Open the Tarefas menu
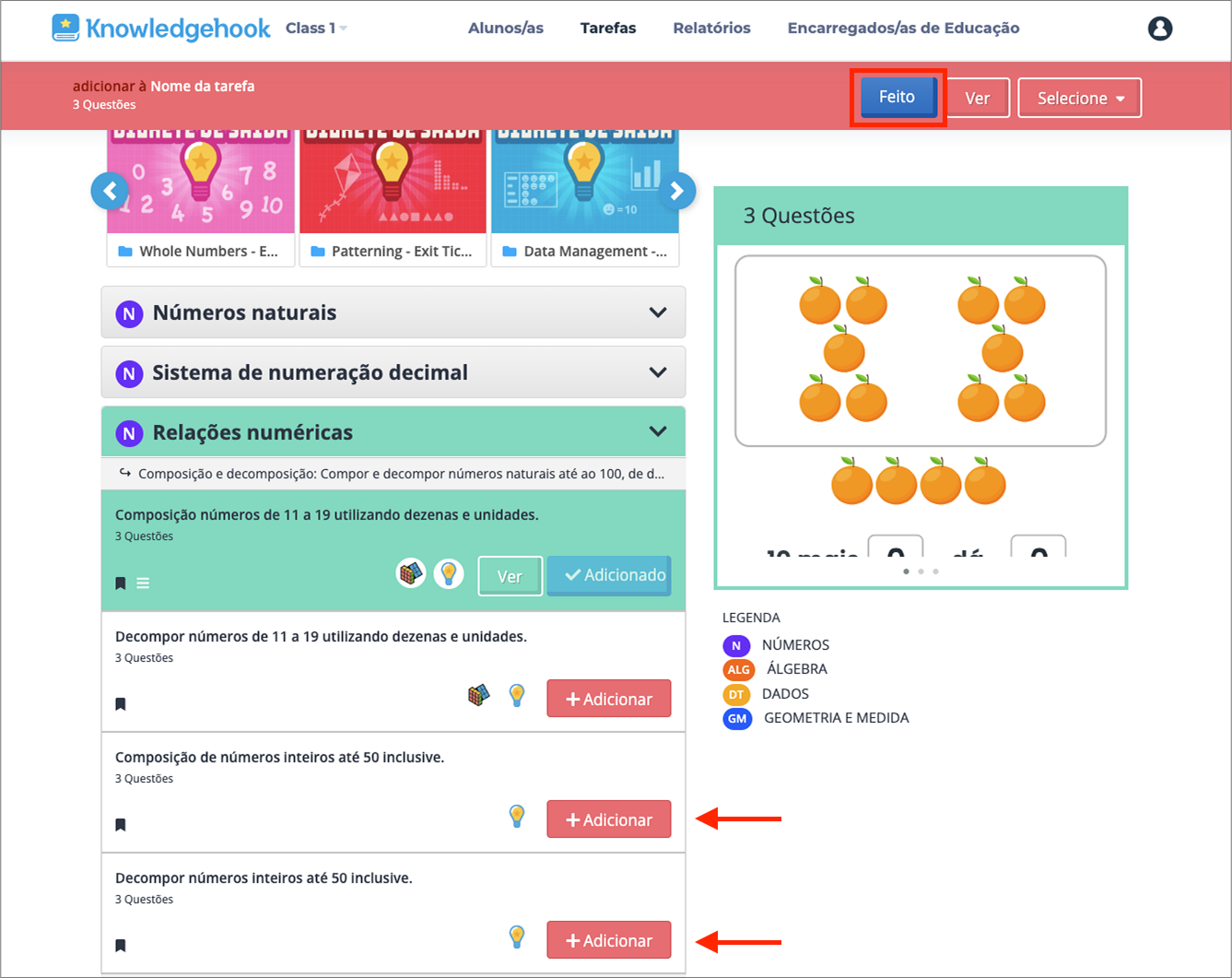Screen dimensions: 1232x978 (x=608, y=29)
